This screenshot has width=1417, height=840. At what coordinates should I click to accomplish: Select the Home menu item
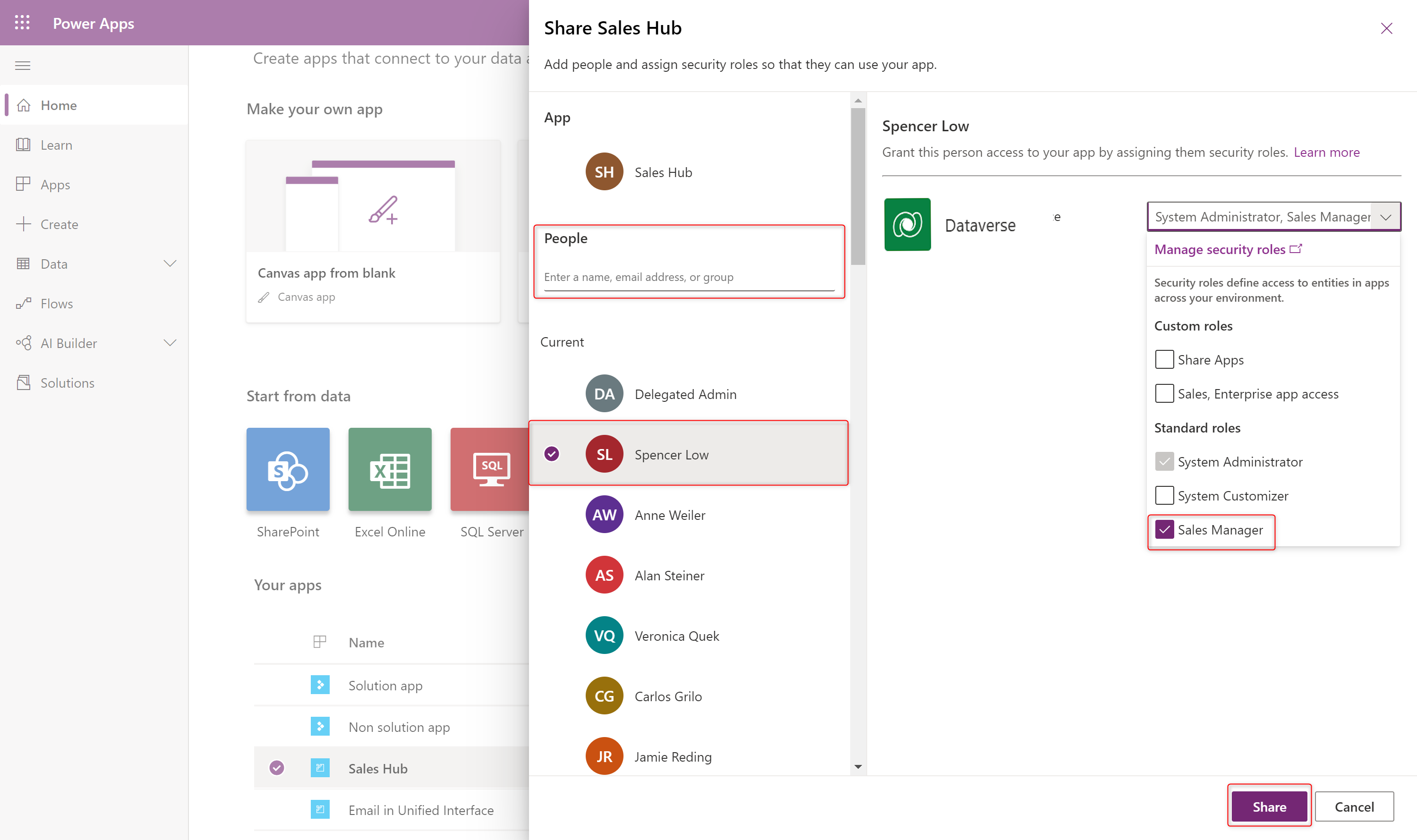coord(57,104)
